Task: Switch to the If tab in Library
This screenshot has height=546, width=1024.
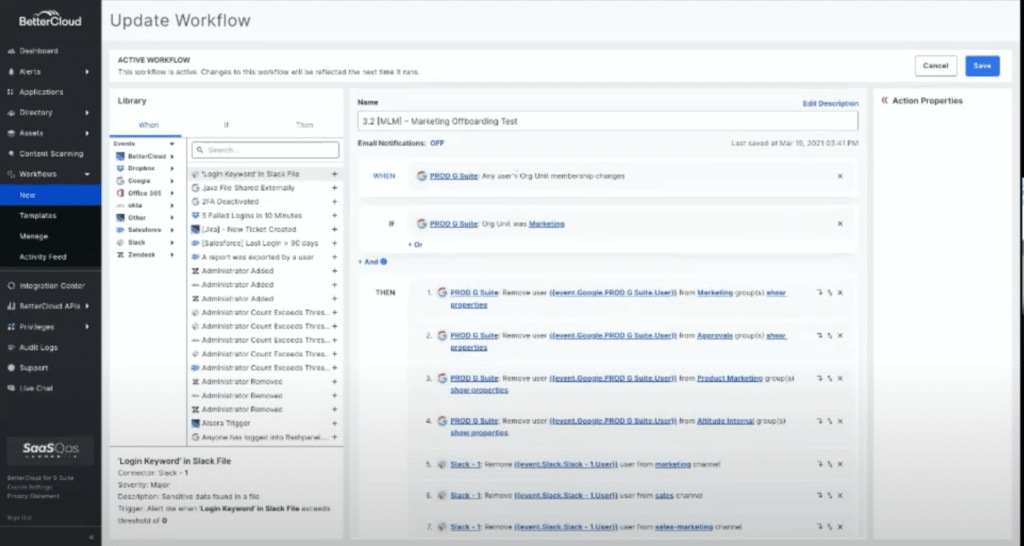Action: click(x=226, y=125)
